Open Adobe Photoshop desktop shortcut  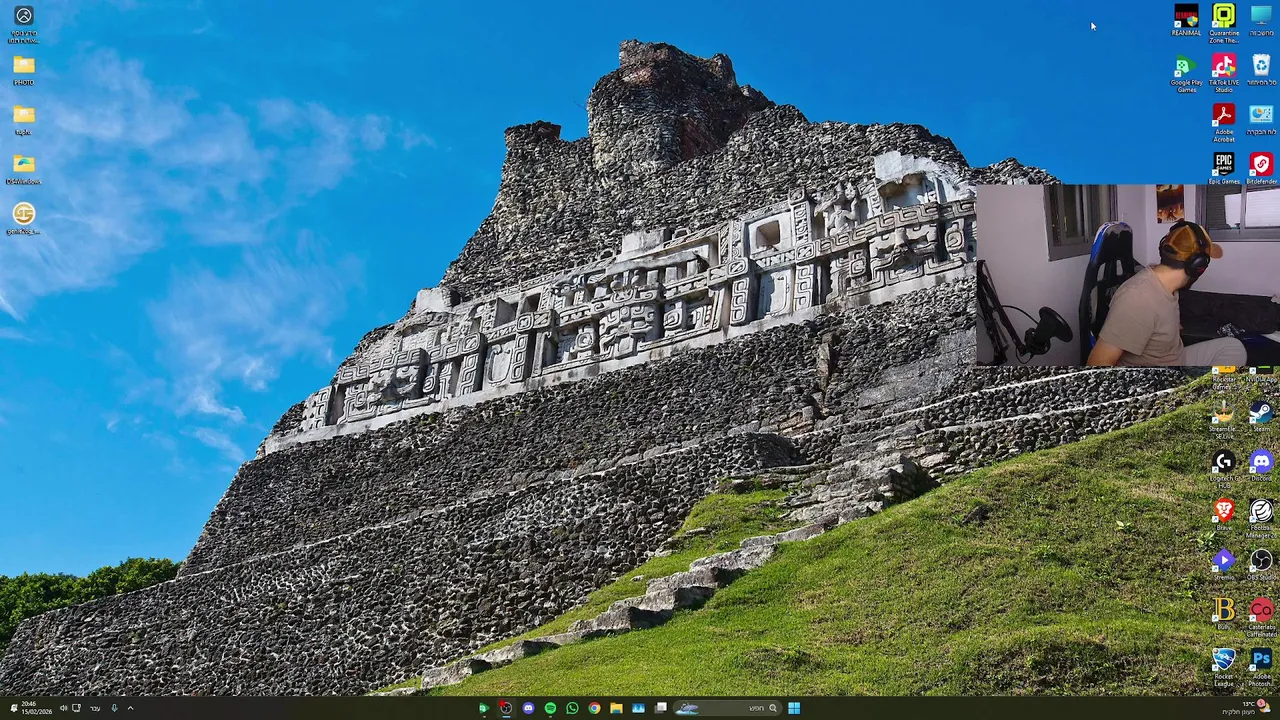click(1261, 667)
